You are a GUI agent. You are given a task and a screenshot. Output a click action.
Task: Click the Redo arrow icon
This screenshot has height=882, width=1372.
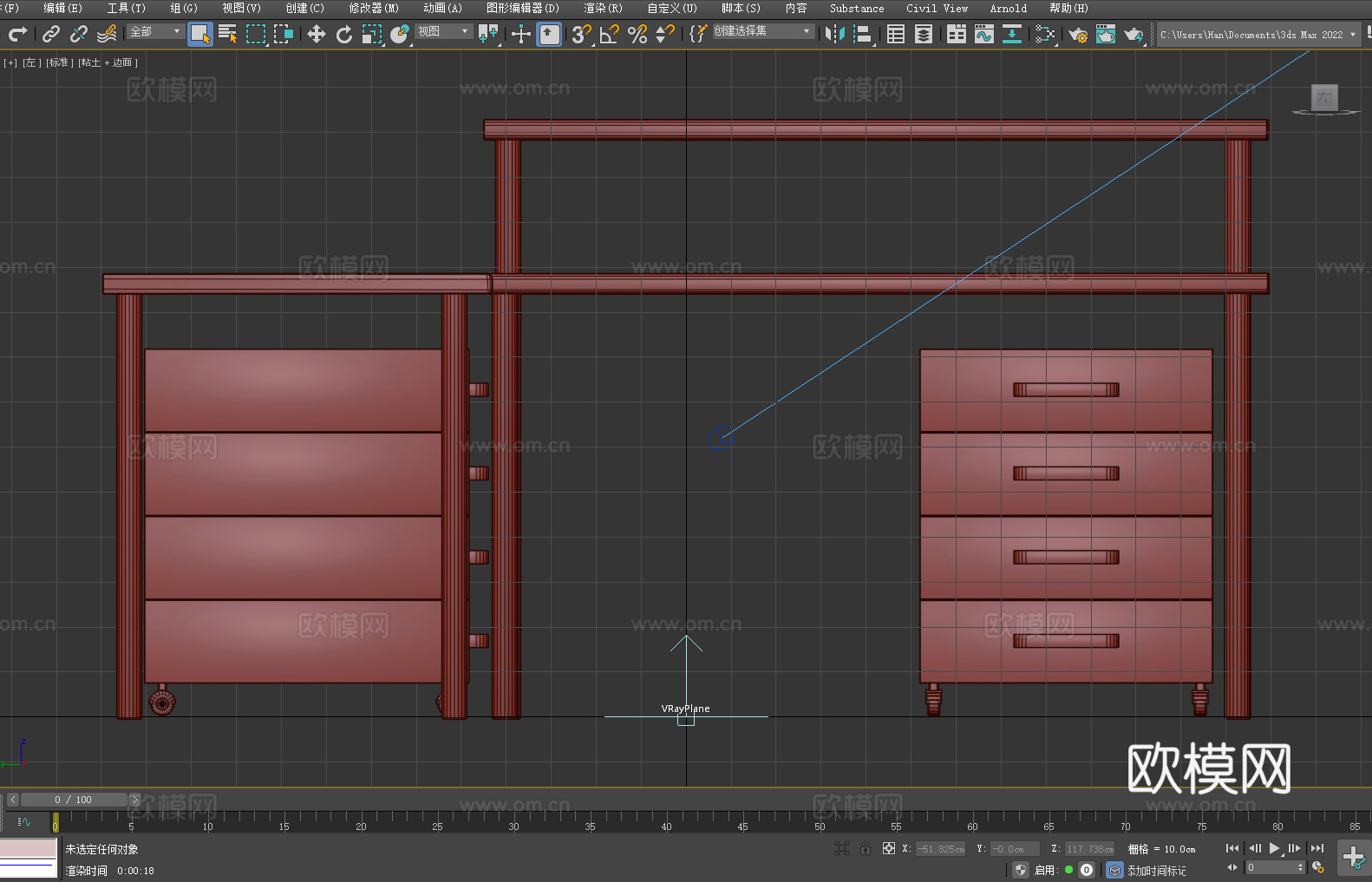click(x=17, y=34)
